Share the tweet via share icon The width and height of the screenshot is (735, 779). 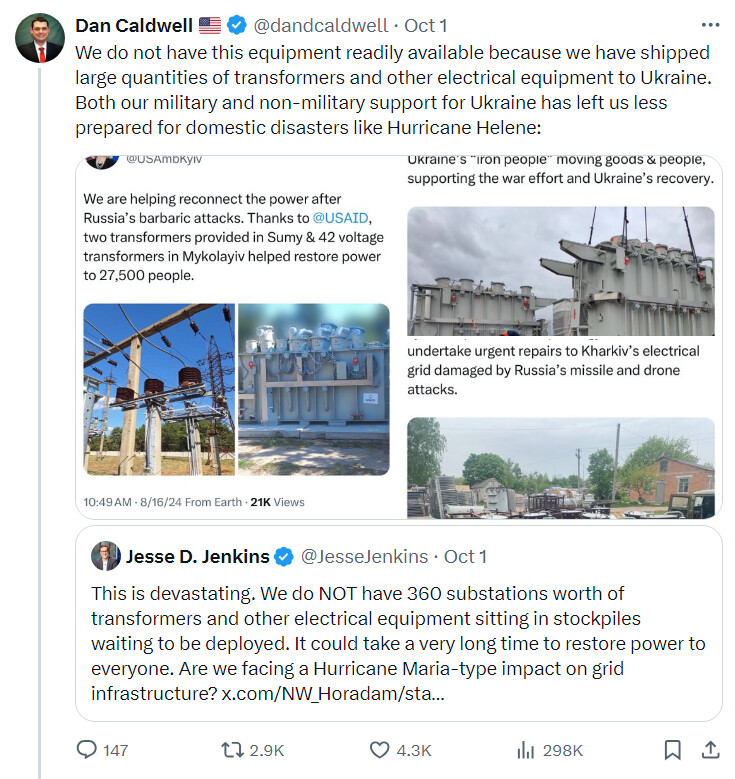(x=710, y=749)
